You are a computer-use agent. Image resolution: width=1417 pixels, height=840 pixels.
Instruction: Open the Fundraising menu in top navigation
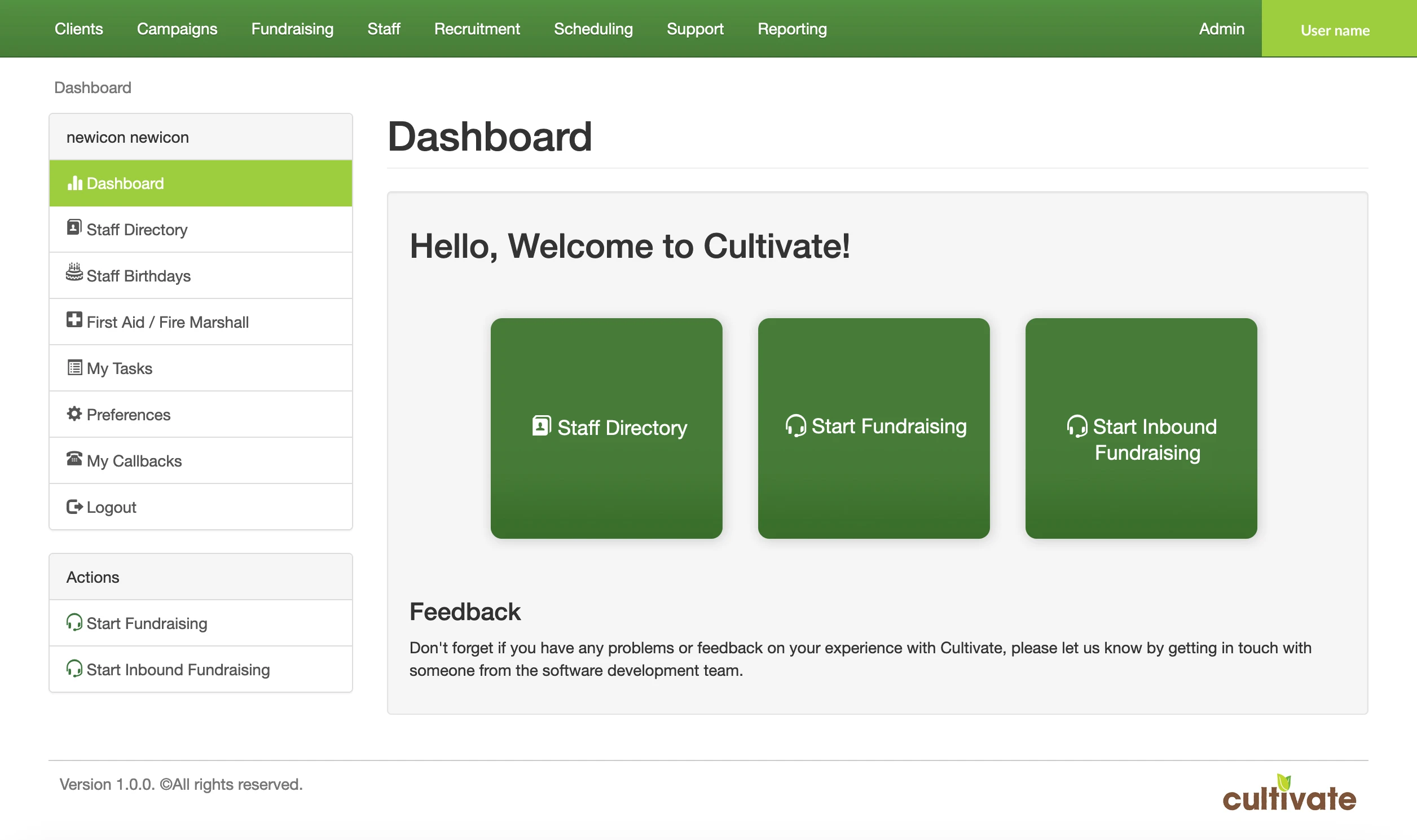[x=293, y=29]
